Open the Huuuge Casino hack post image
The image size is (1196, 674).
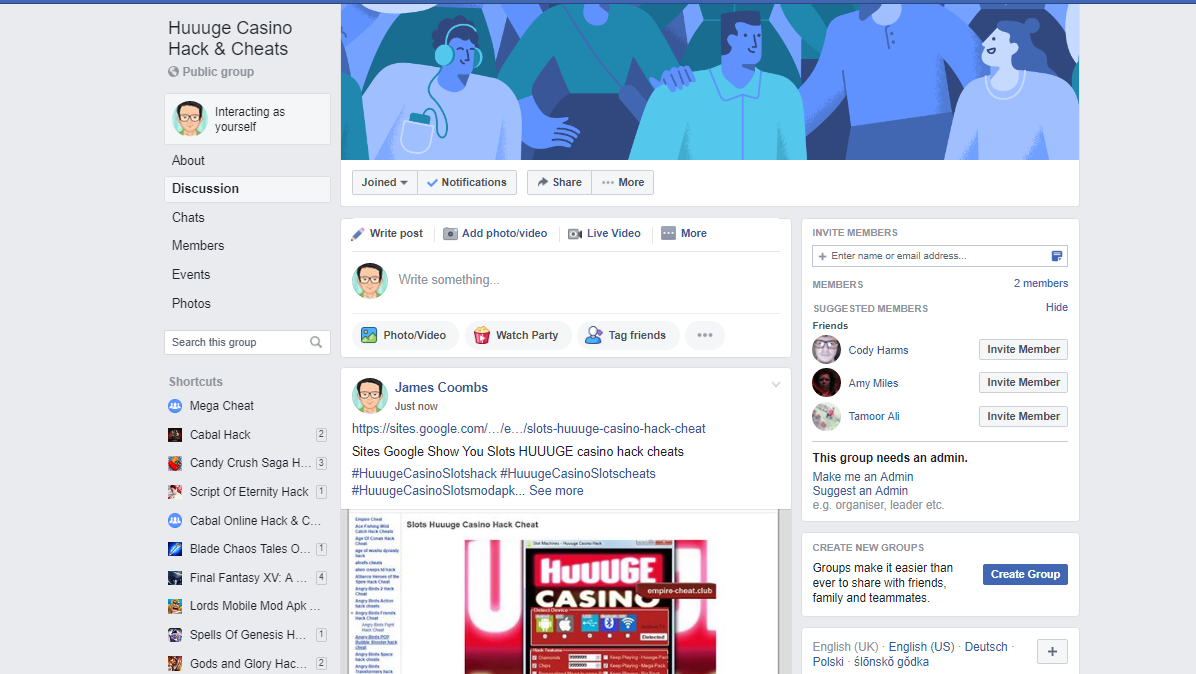(565, 592)
